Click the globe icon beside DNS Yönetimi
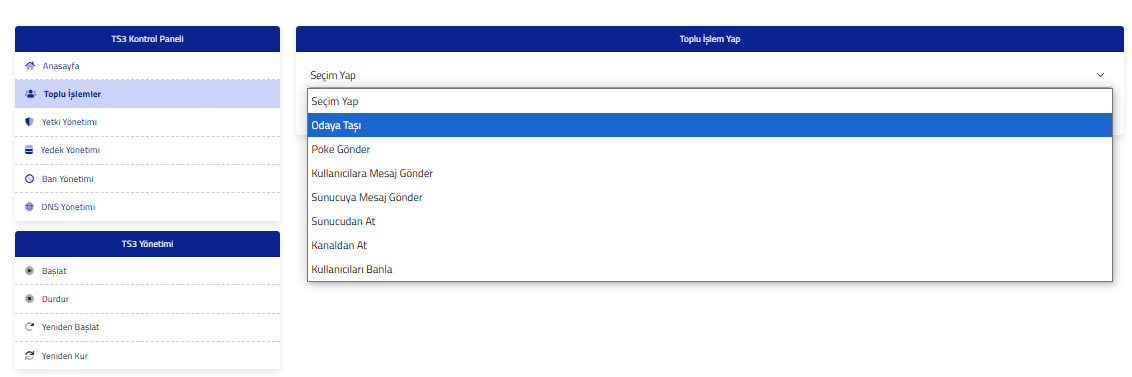This screenshot has width=1132, height=377. tap(30, 207)
